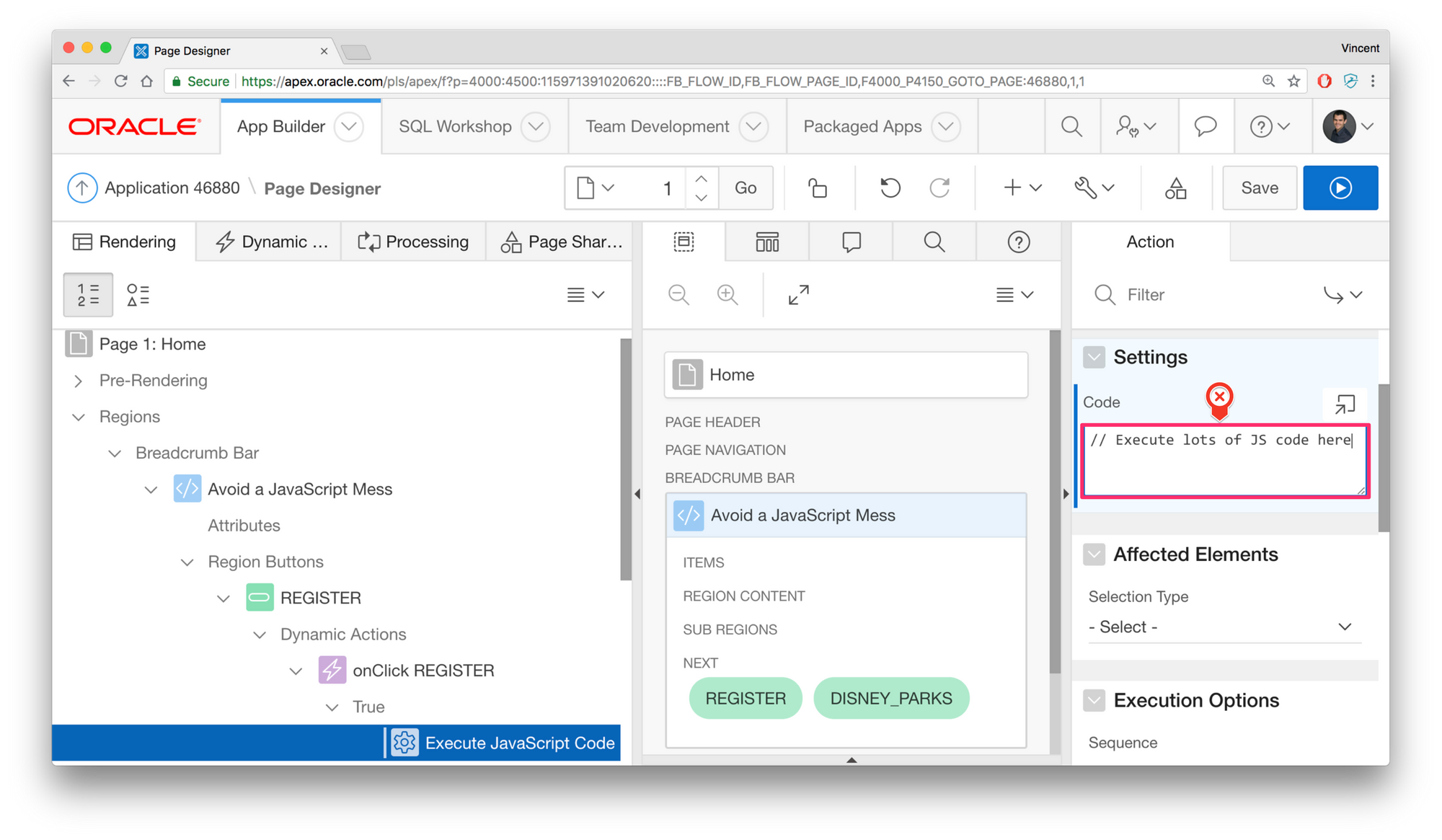Click the Undo toolbar icon
This screenshot has width=1442, height=840.
pos(890,187)
